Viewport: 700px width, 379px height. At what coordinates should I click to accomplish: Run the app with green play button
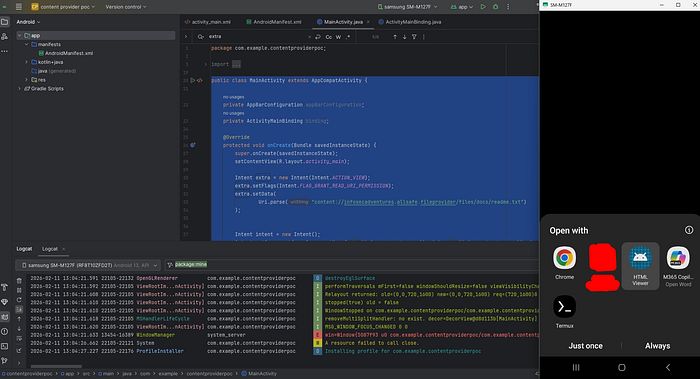[x=483, y=7]
